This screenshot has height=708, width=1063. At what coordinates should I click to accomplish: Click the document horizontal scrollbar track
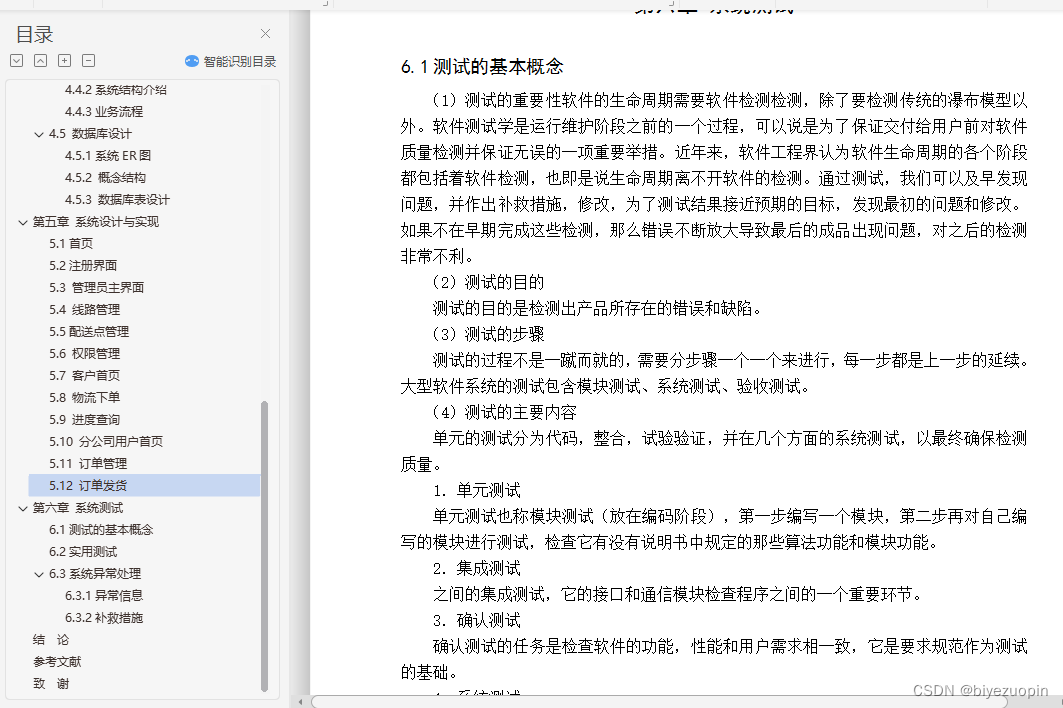pos(658,702)
